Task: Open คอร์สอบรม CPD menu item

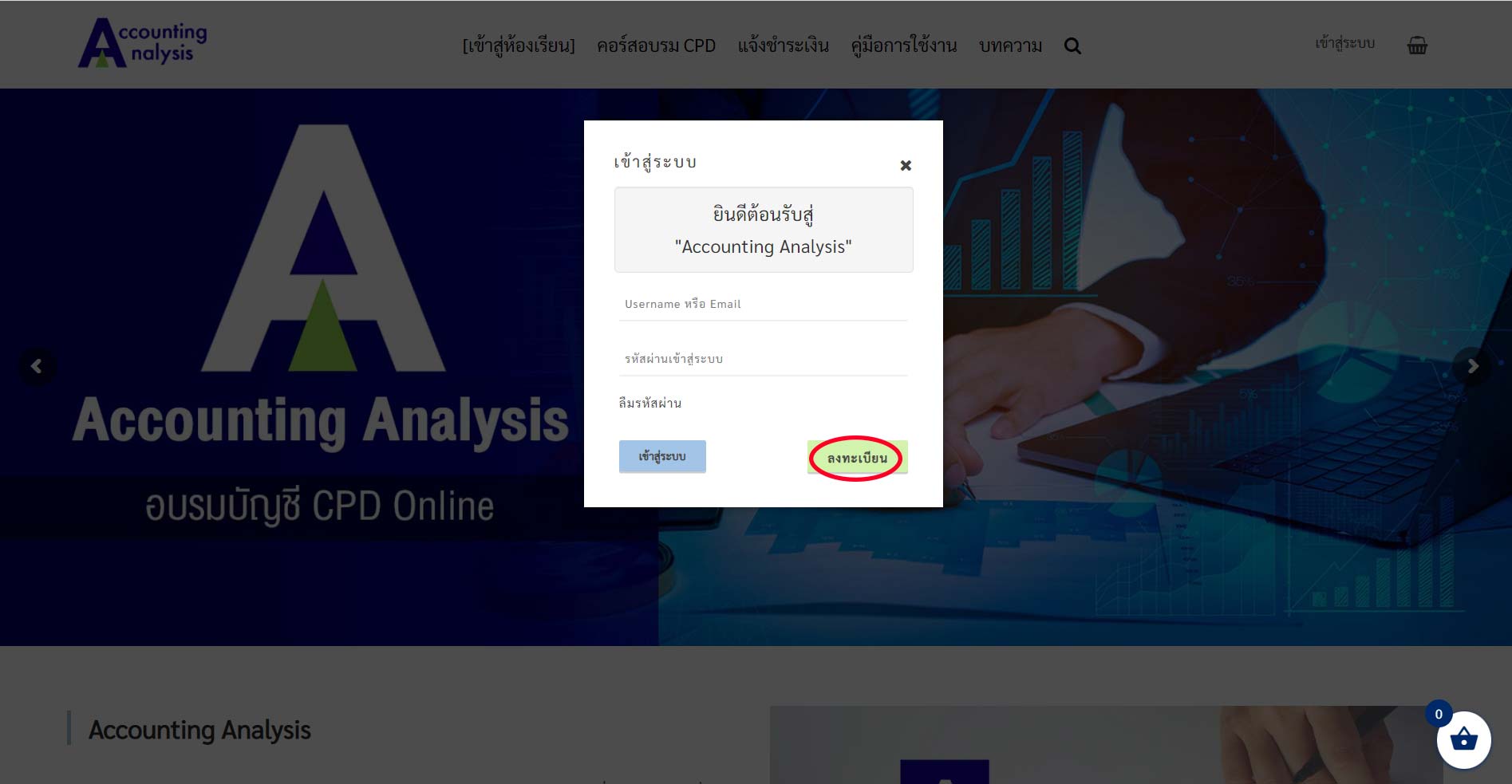Action: tap(656, 45)
